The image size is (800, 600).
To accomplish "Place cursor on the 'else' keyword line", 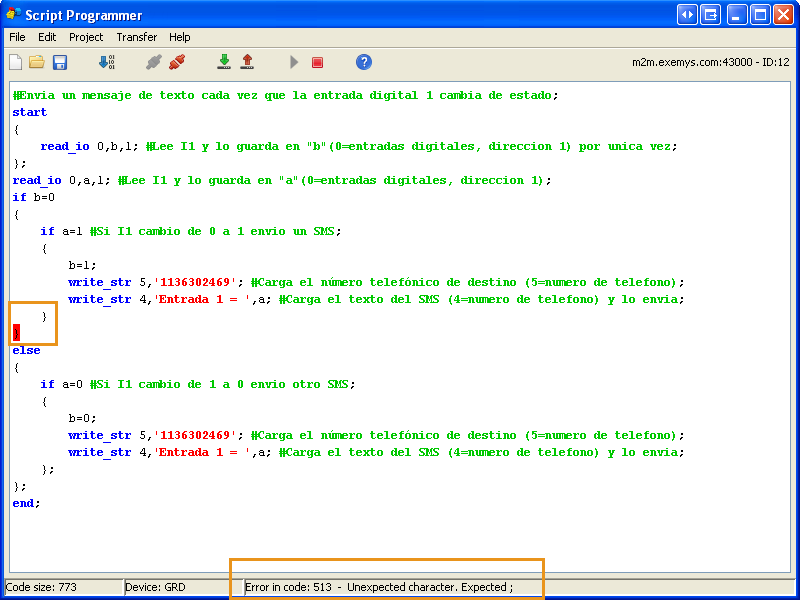I will point(27,350).
